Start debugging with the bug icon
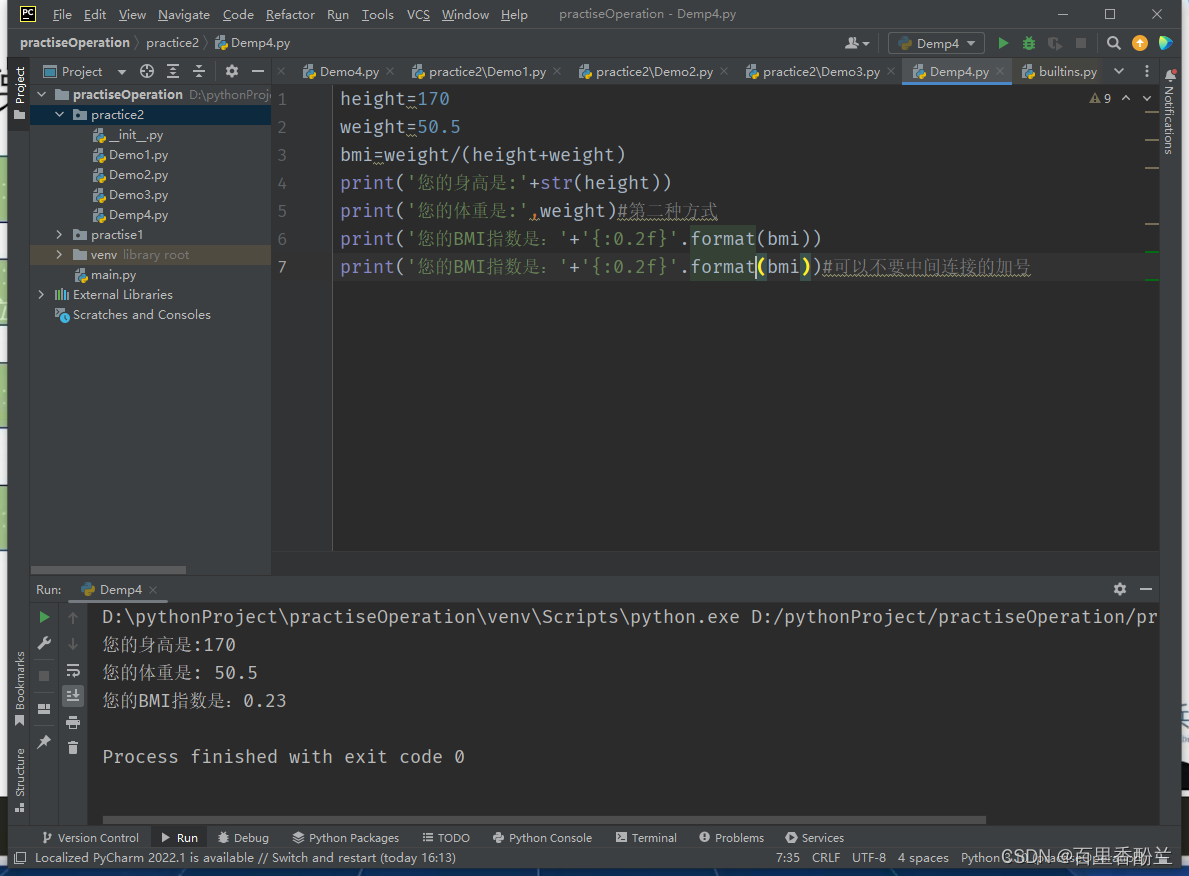Screen dimensions: 1189x876 1029,43
